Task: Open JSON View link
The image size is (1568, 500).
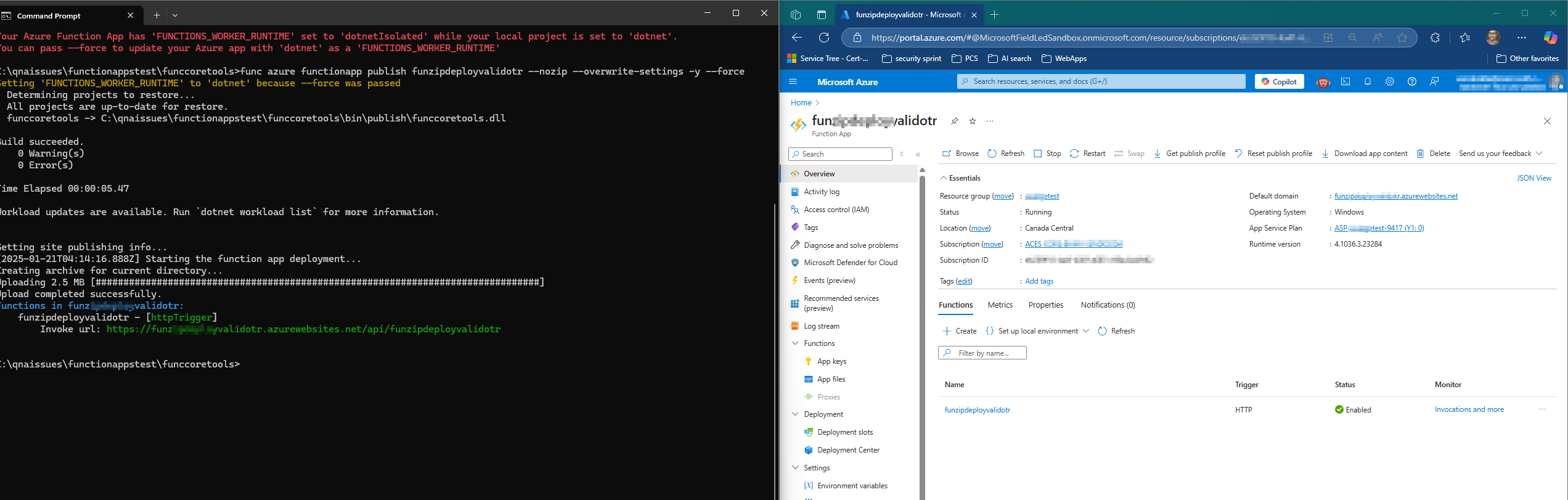Action: (x=1533, y=178)
